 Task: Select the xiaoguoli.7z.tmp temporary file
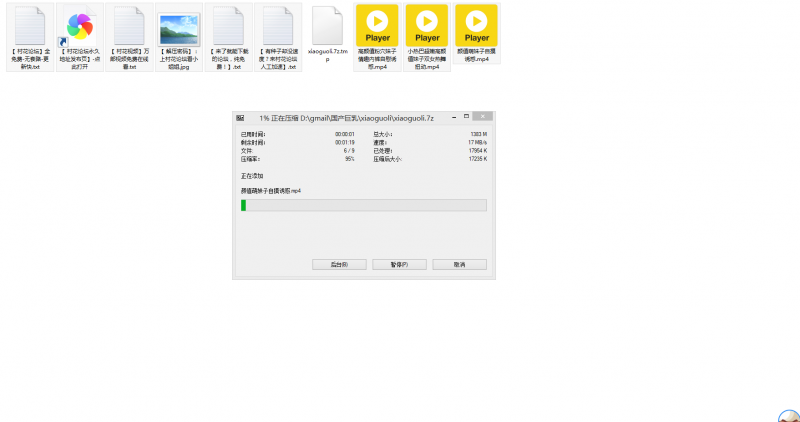point(328,27)
